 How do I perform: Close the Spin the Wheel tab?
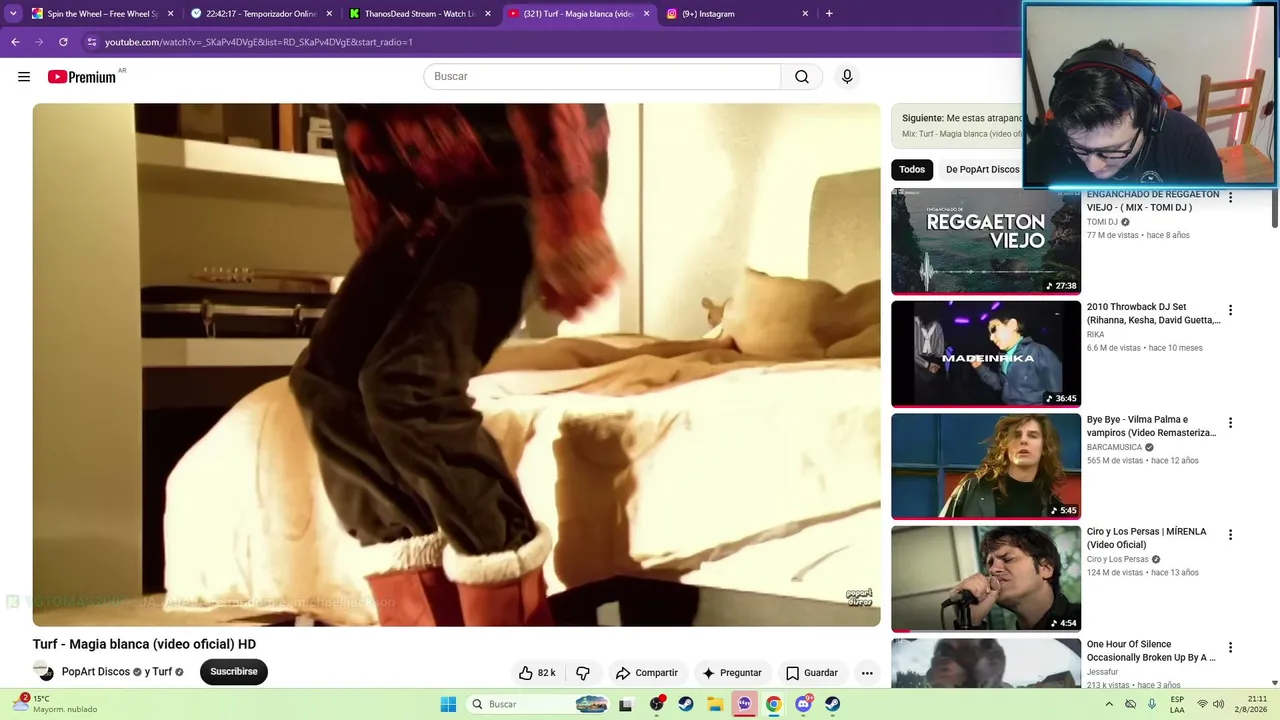point(170,14)
